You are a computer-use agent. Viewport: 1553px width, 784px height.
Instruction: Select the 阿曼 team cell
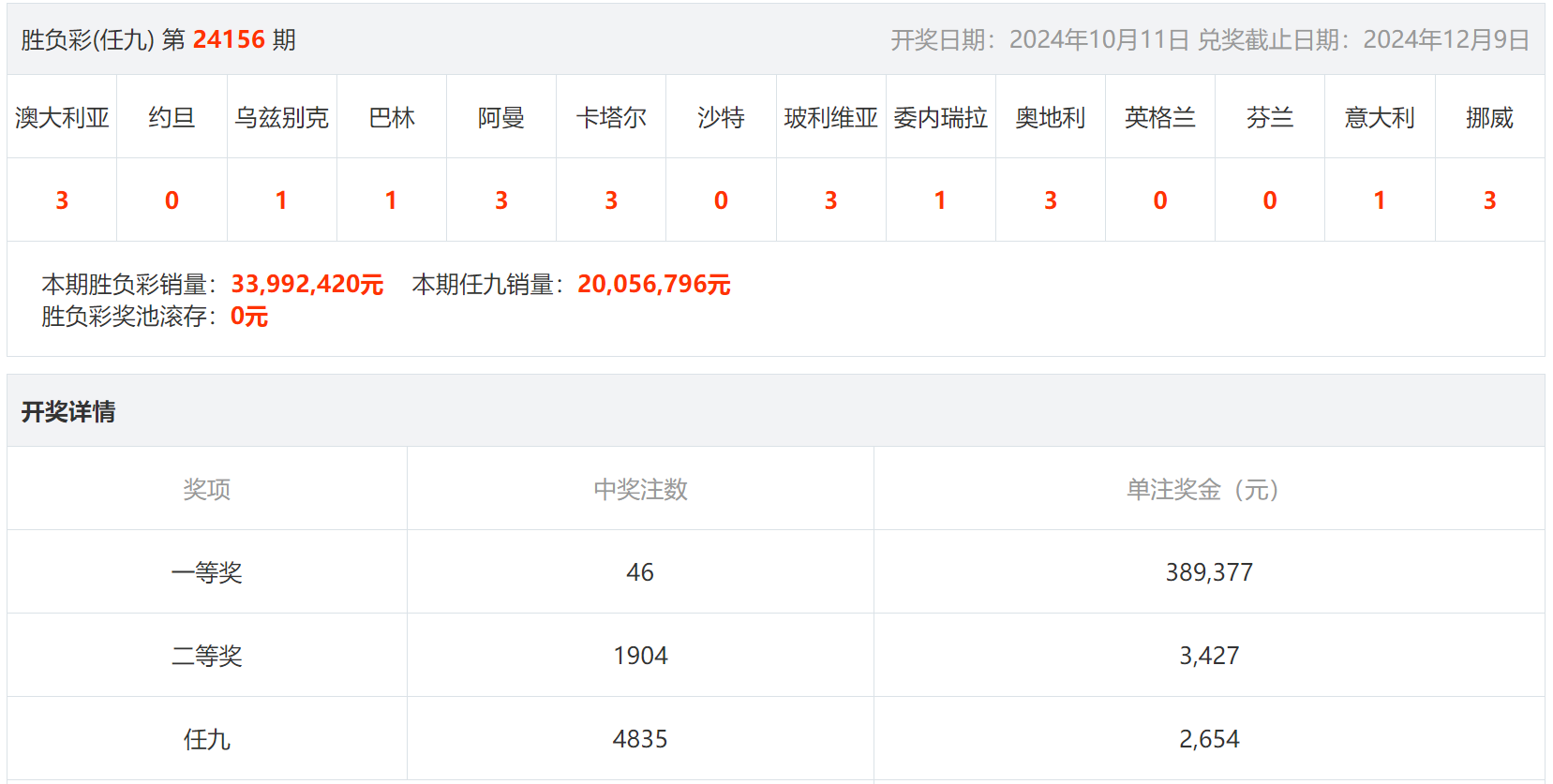tap(501, 117)
